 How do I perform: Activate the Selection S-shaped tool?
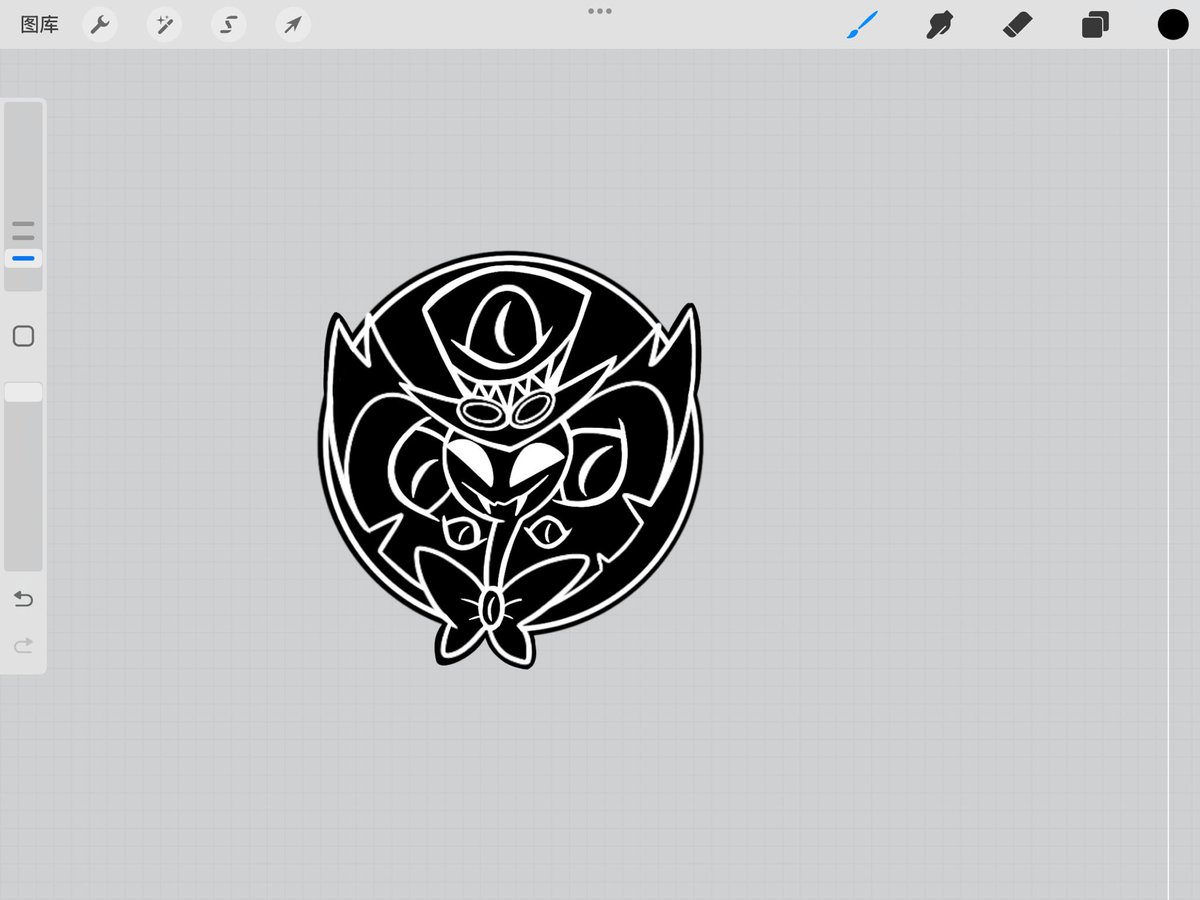[x=229, y=25]
